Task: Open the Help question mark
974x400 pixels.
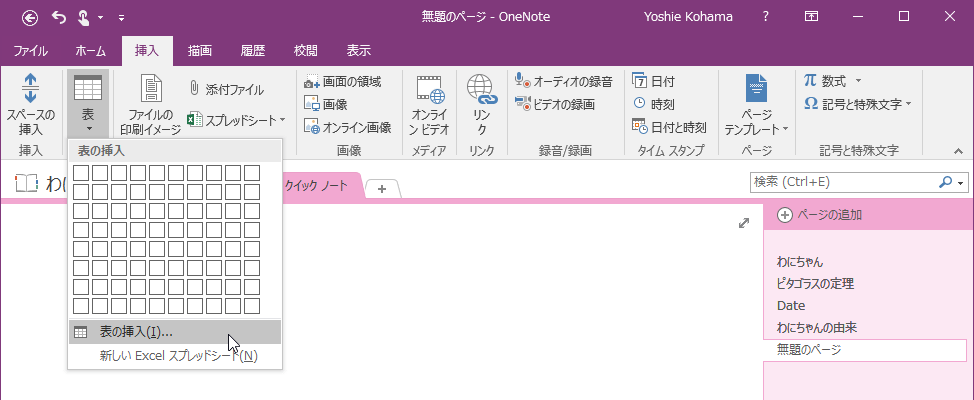Action: pos(766,17)
